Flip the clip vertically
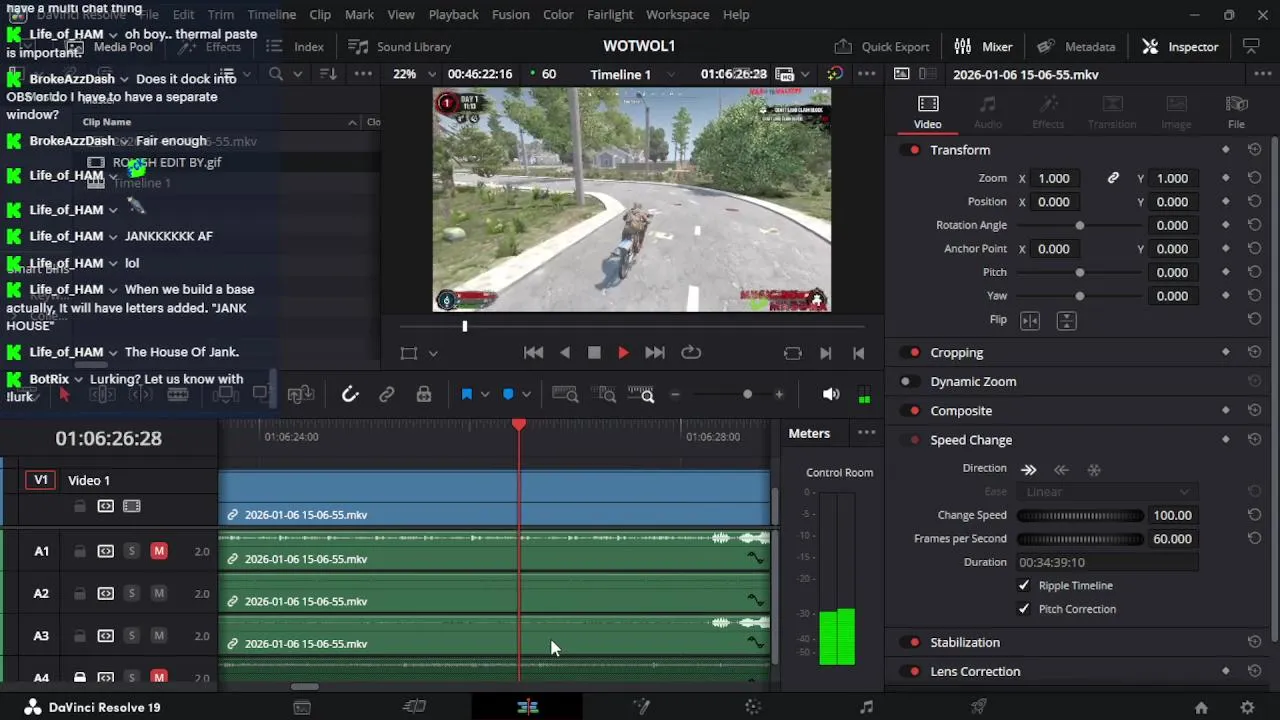 point(1066,320)
